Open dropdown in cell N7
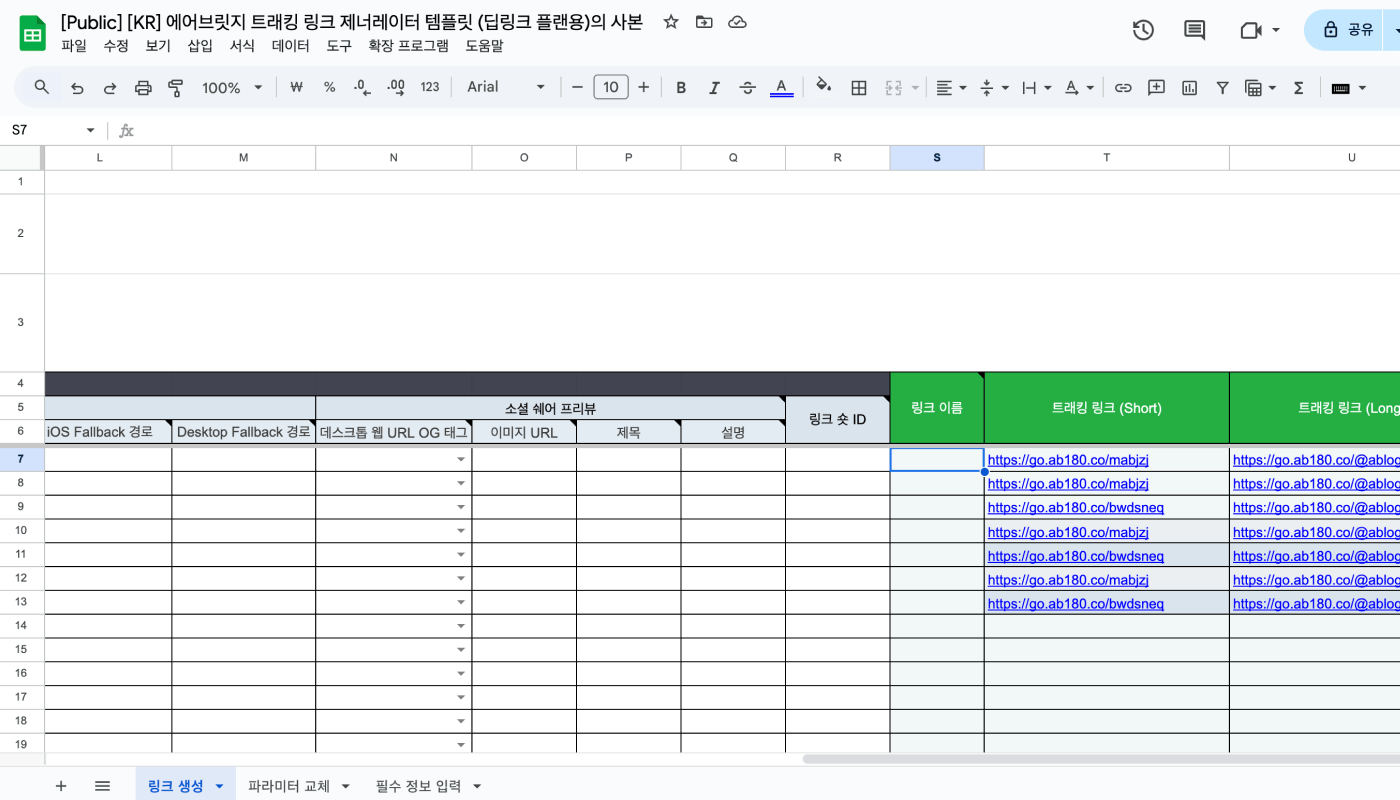This screenshot has height=800, width=1400. (x=461, y=460)
